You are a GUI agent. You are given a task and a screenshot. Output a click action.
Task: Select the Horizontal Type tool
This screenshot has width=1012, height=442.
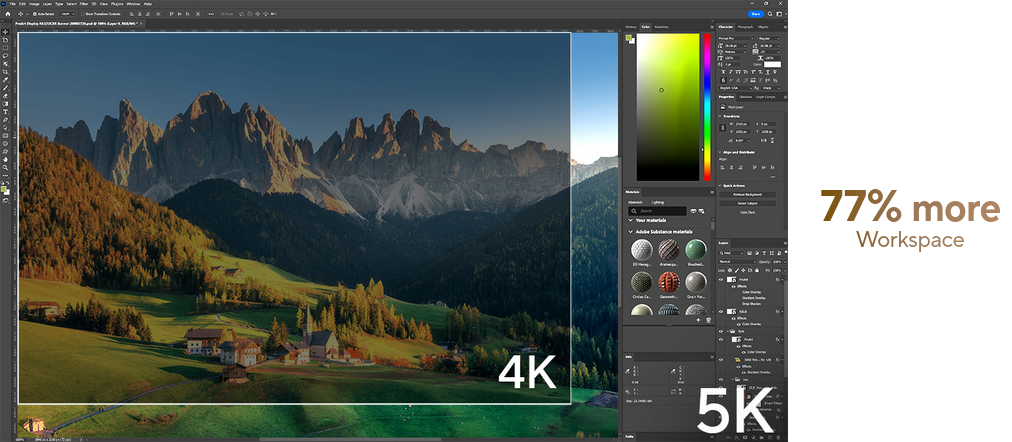coord(5,112)
